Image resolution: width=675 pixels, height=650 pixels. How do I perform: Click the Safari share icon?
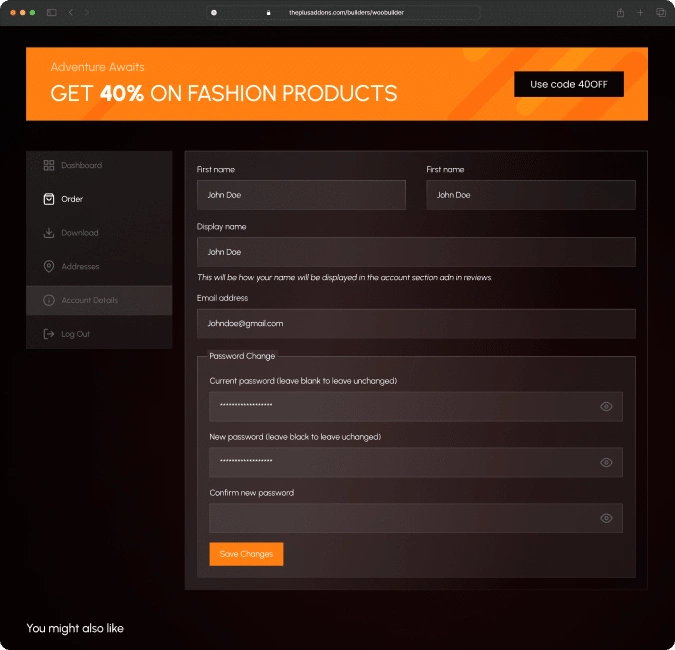tap(620, 12)
